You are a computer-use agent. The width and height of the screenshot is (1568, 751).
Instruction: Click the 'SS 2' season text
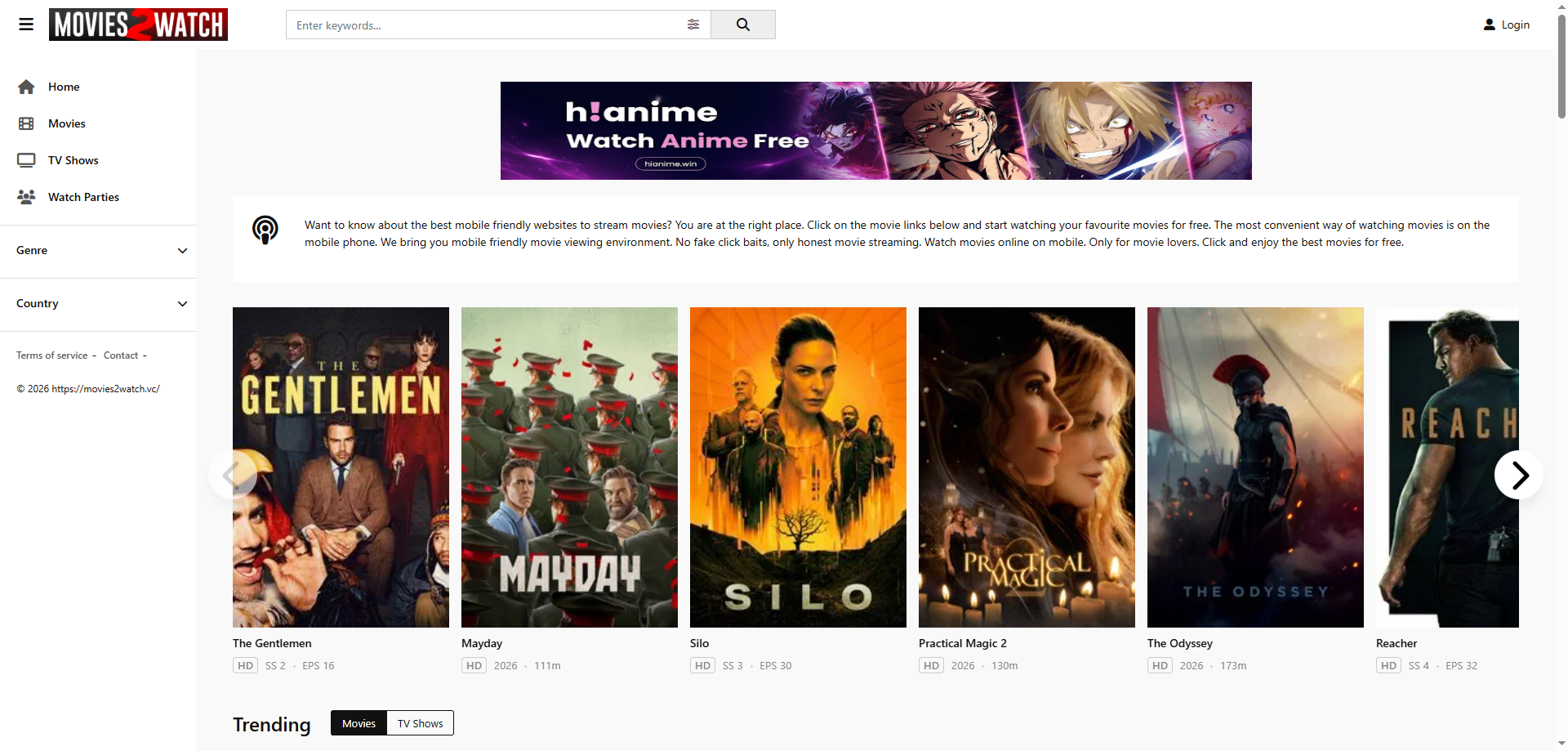tap(275, 666)
